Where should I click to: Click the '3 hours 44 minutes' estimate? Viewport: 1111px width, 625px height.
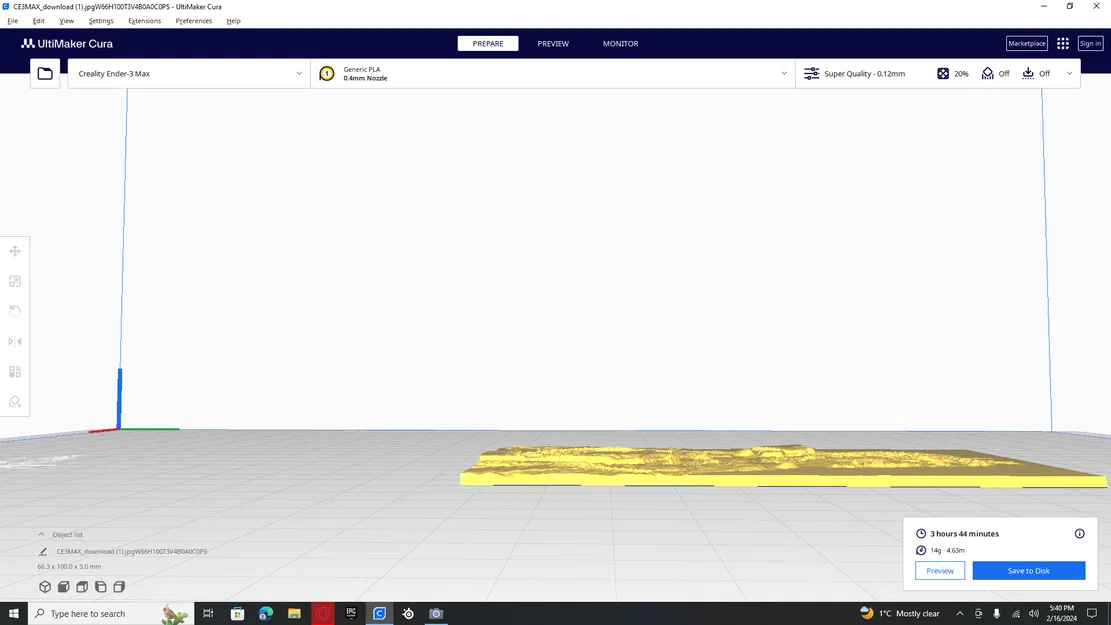[x=964, y=534]
